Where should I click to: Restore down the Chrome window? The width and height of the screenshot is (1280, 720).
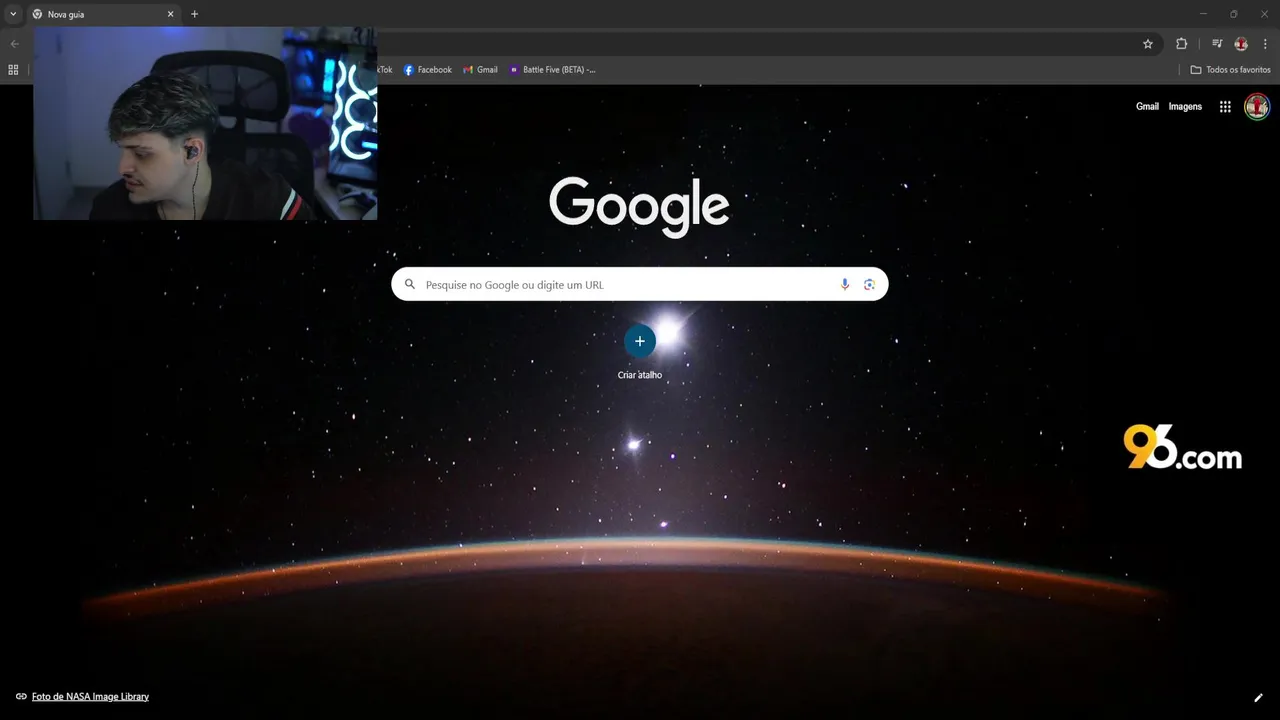(x=1233, y=14)
